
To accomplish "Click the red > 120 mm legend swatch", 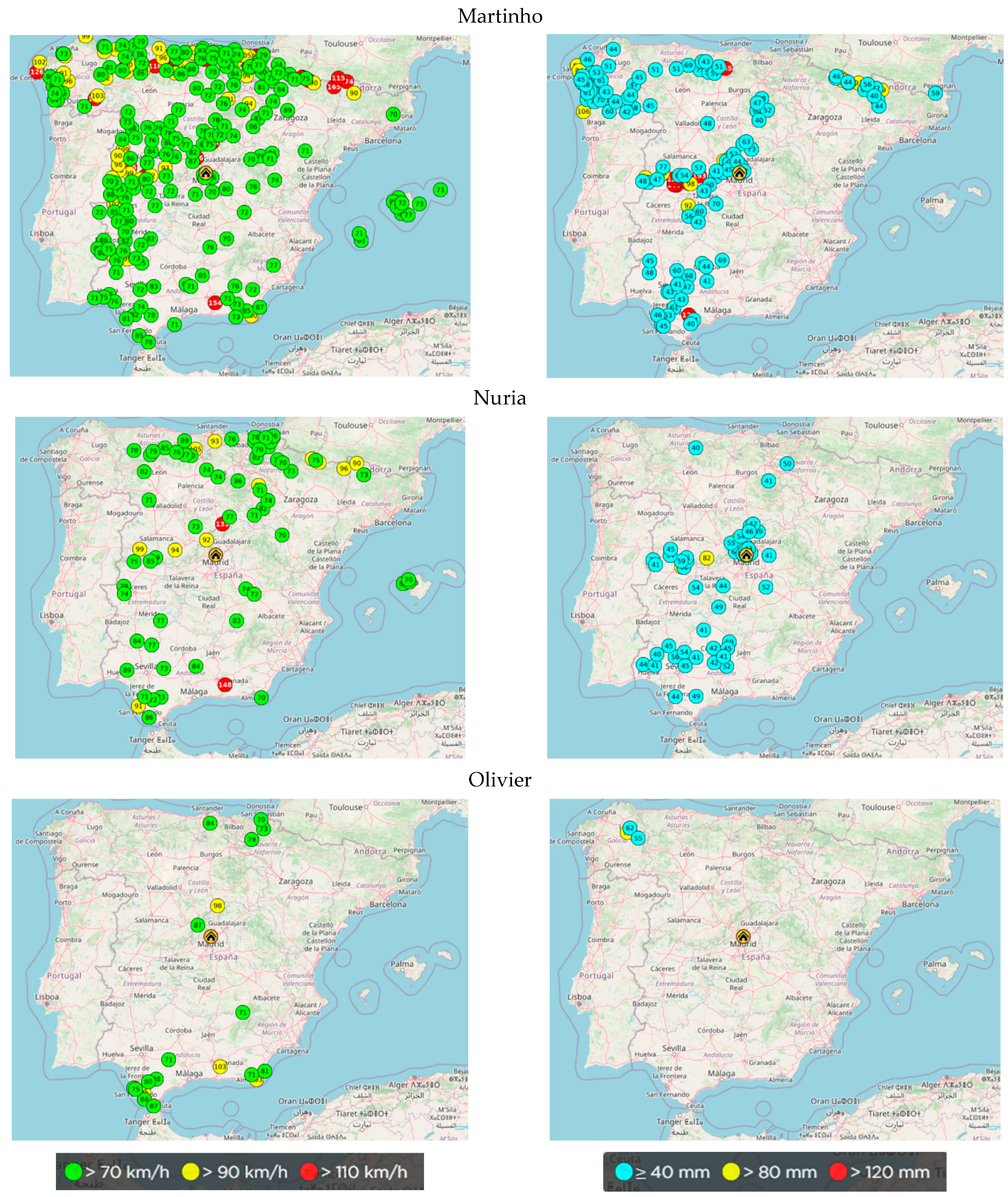I will 838,1172.
